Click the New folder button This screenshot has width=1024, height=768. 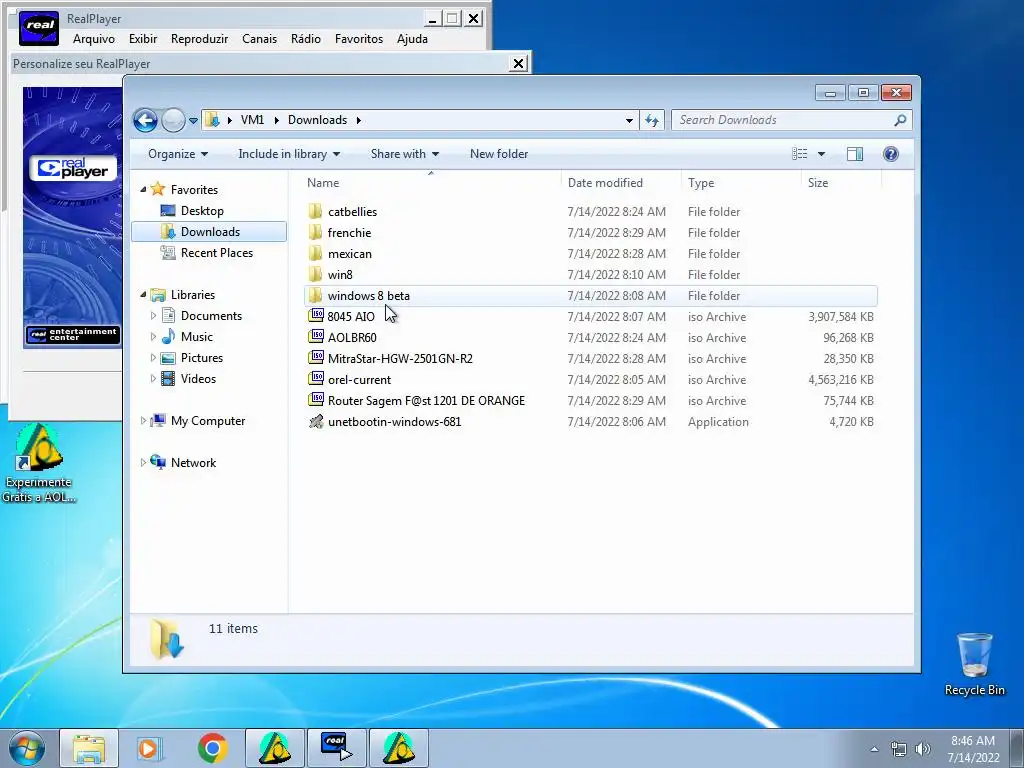499,154
